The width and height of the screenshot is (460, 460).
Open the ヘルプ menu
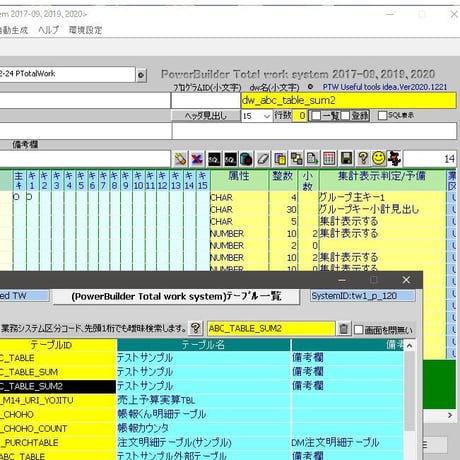coord(48,30)
